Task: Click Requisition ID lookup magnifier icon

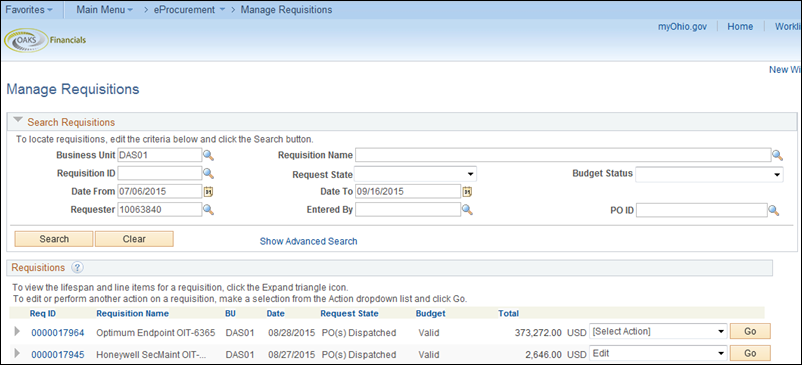Action: 208,174
